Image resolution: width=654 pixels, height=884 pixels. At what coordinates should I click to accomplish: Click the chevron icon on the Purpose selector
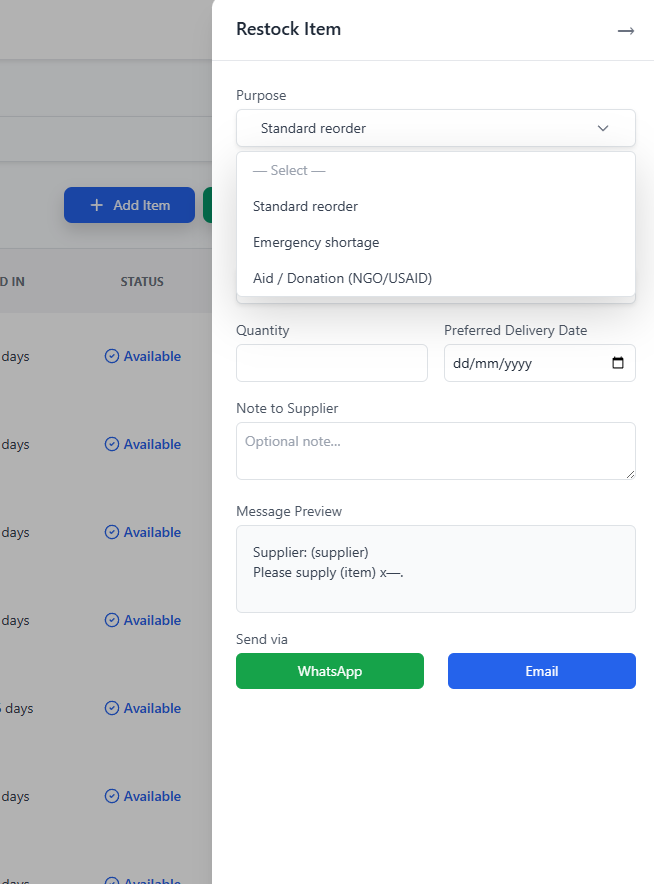click(603, 128)
